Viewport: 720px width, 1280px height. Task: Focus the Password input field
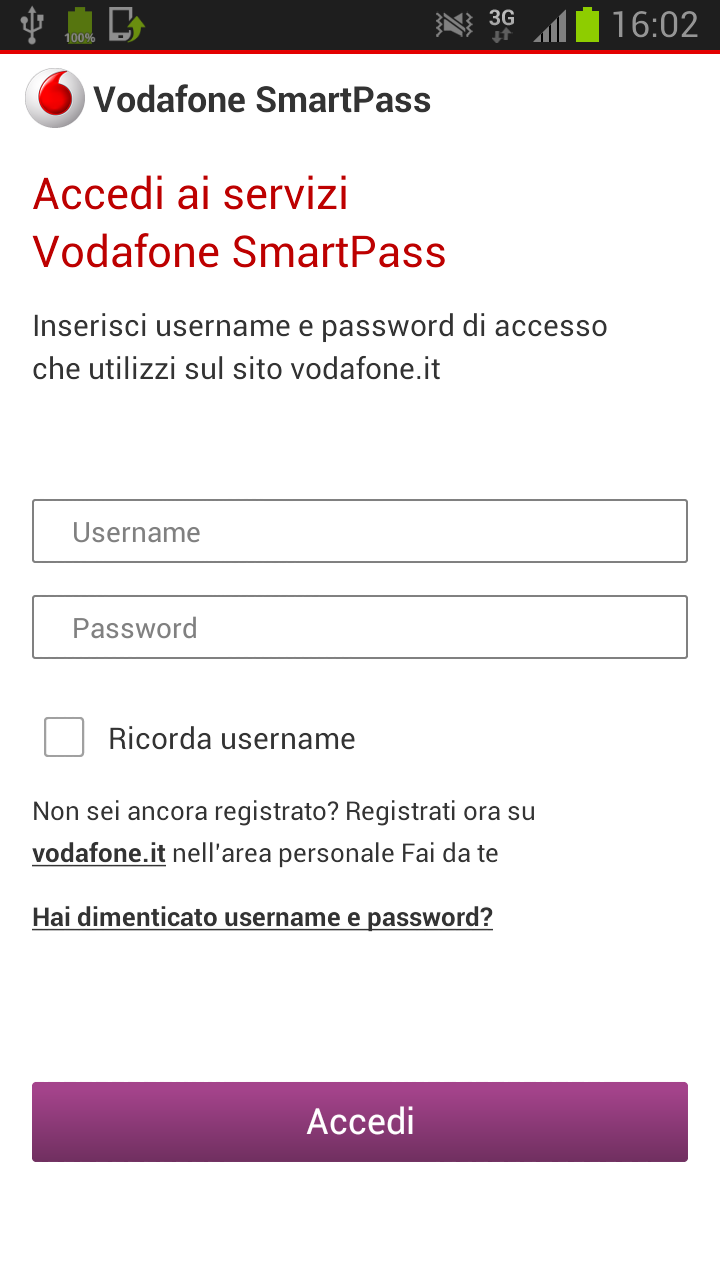tap(360, 627)
